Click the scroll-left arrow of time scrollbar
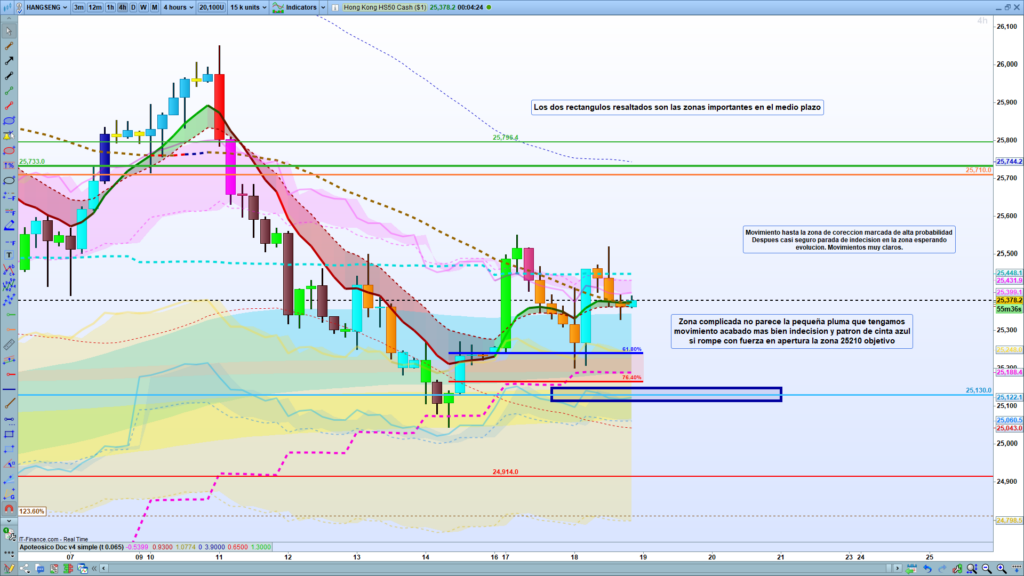This screenshot has width=1024, height=576. tap(104, 568)
